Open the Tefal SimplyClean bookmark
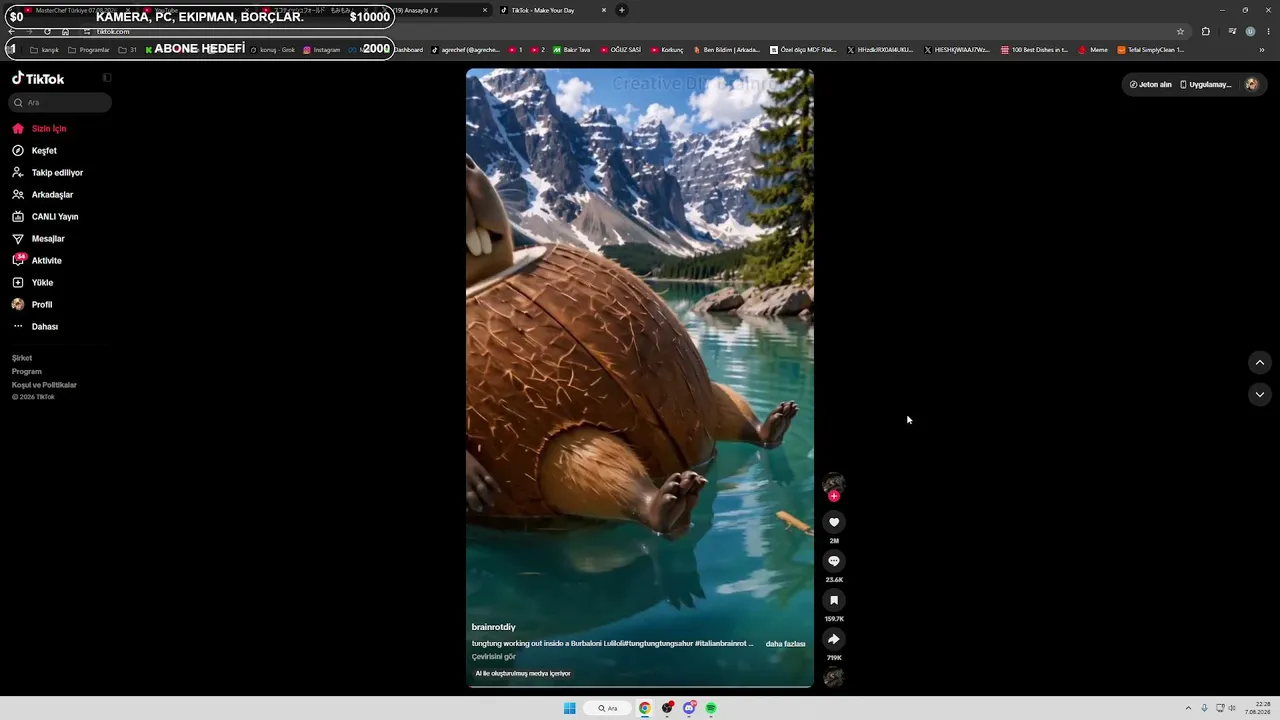 click(x=1151, y=50)
